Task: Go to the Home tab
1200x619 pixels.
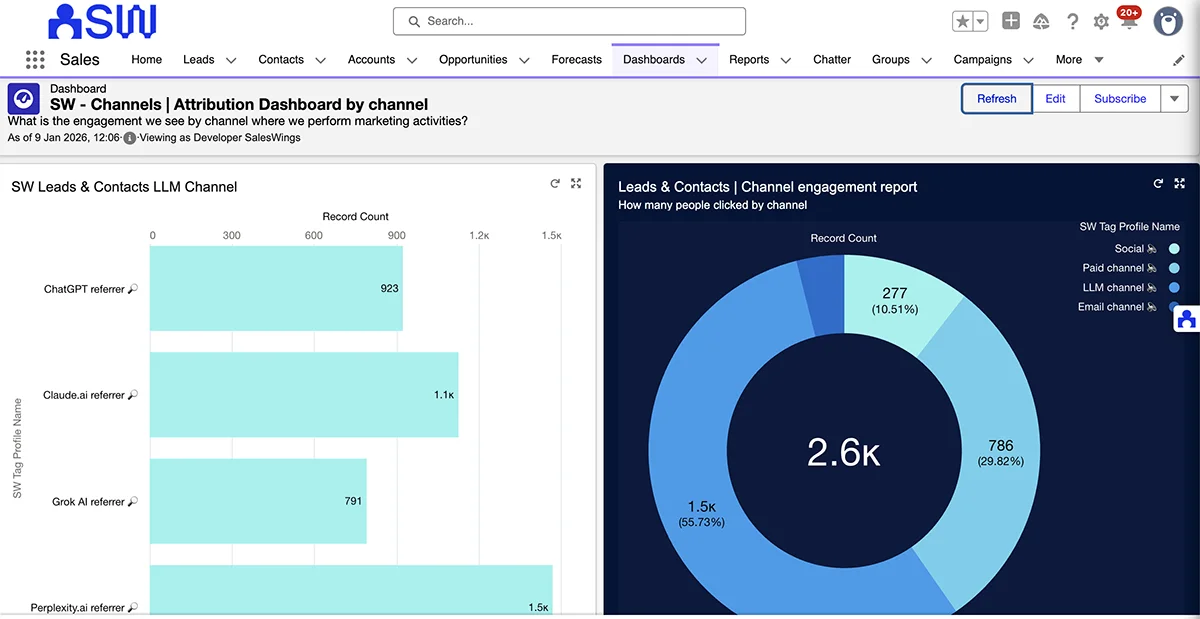Action: tap(146, 60)
